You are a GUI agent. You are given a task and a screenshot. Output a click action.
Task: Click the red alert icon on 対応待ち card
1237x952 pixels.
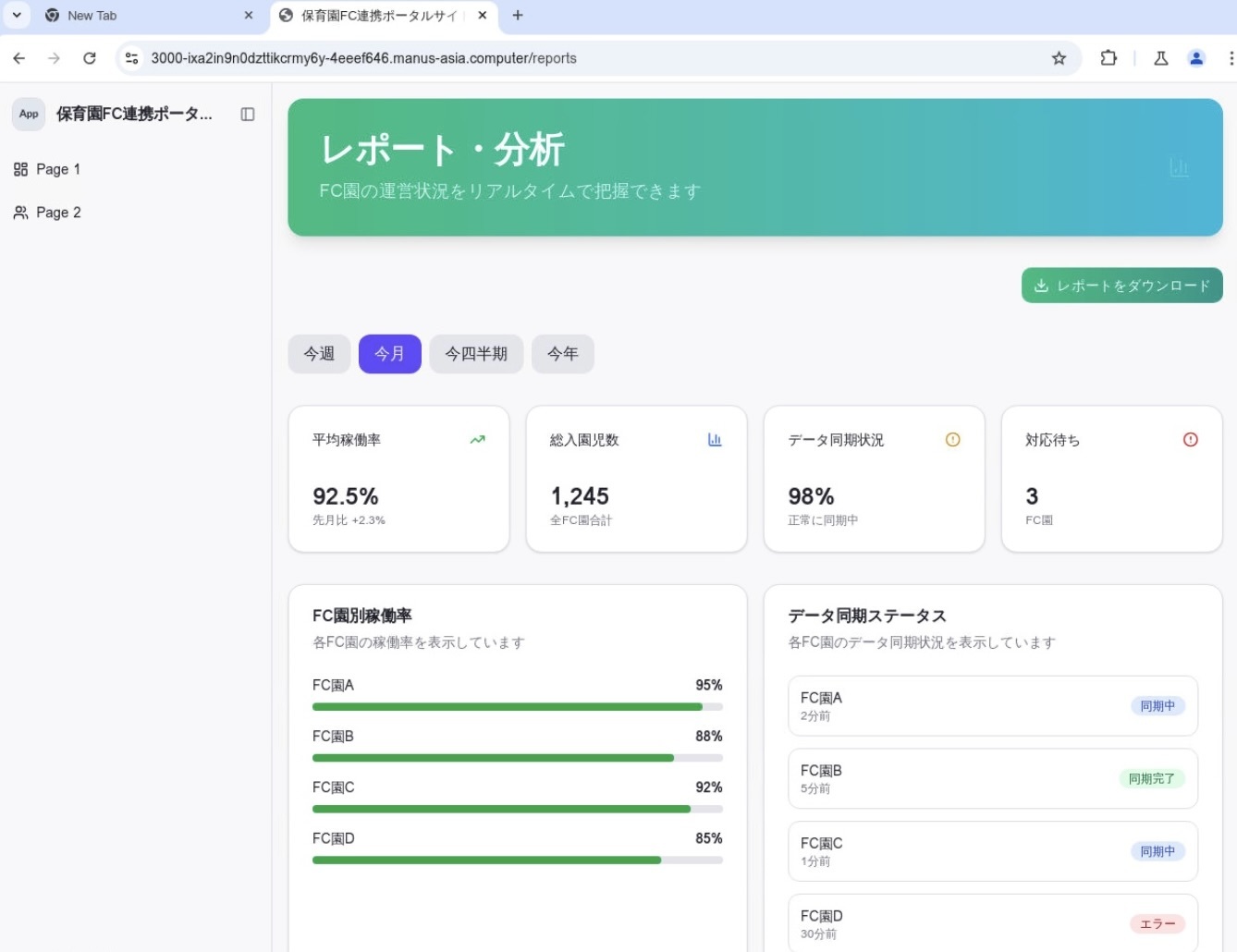pyautogui.click(x=1190, y=440)
